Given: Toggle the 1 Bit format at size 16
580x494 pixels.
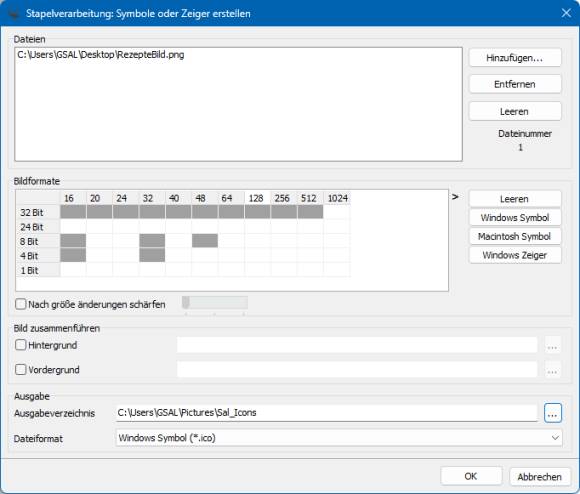Looking at the screenshot, I should (73, 270).
